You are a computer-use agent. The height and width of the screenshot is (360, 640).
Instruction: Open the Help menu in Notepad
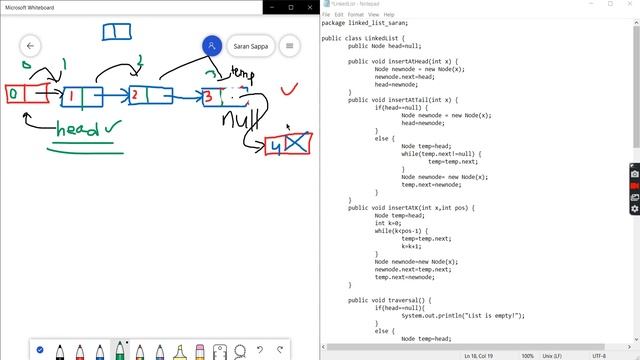(x=389, y=14)
